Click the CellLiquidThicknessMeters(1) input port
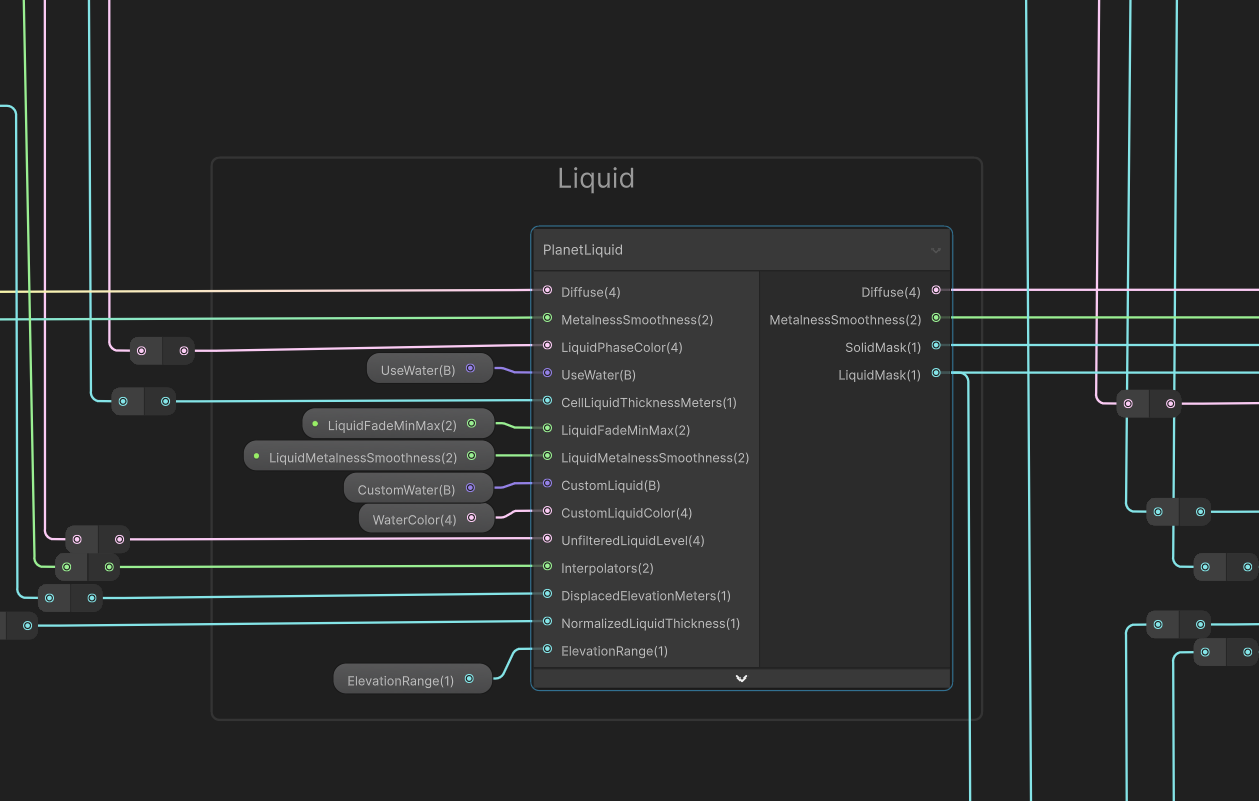 coord(547,401)
